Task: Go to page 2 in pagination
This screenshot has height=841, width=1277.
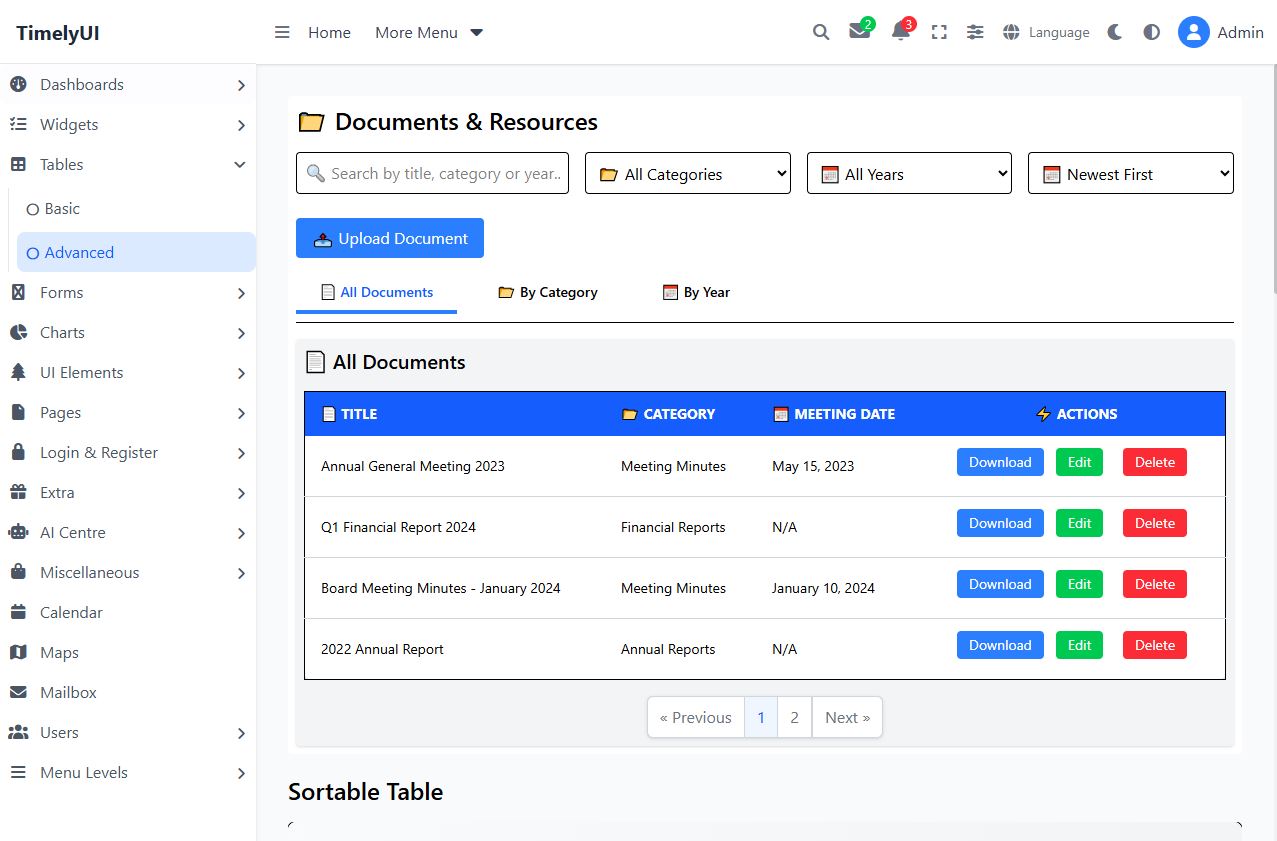Action: point(794,717)
